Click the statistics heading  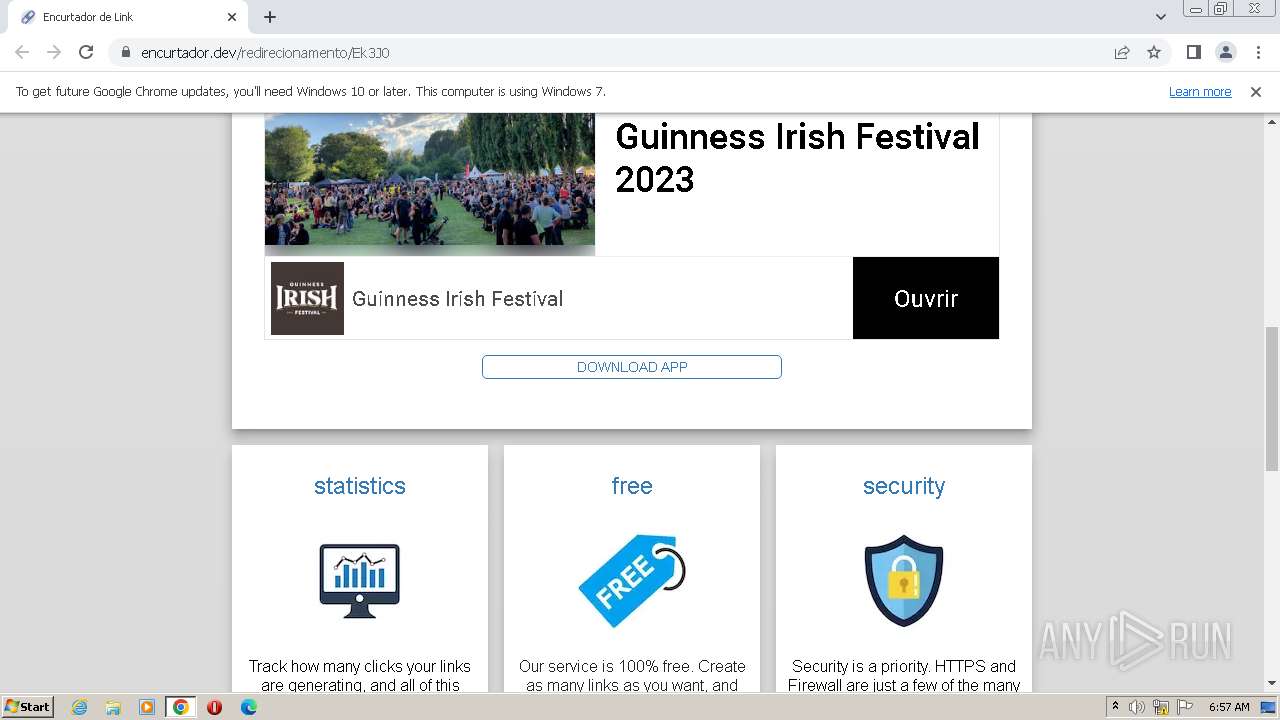(x=360, y=486)
